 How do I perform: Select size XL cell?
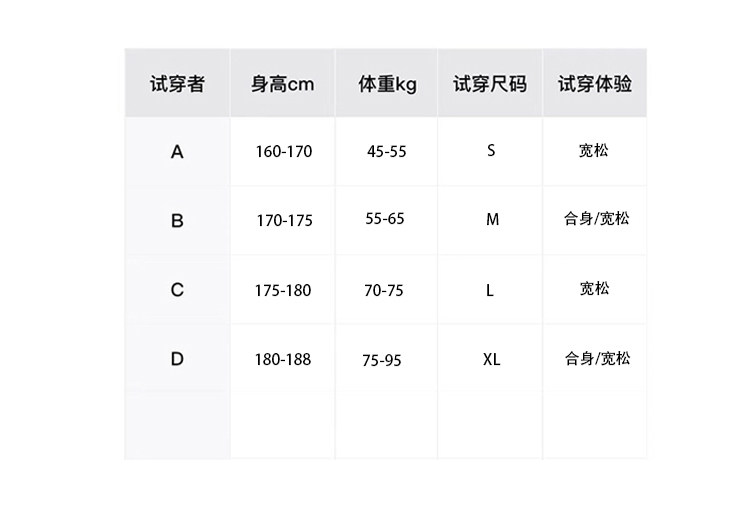pyautogui.click(x=491, y=358)
